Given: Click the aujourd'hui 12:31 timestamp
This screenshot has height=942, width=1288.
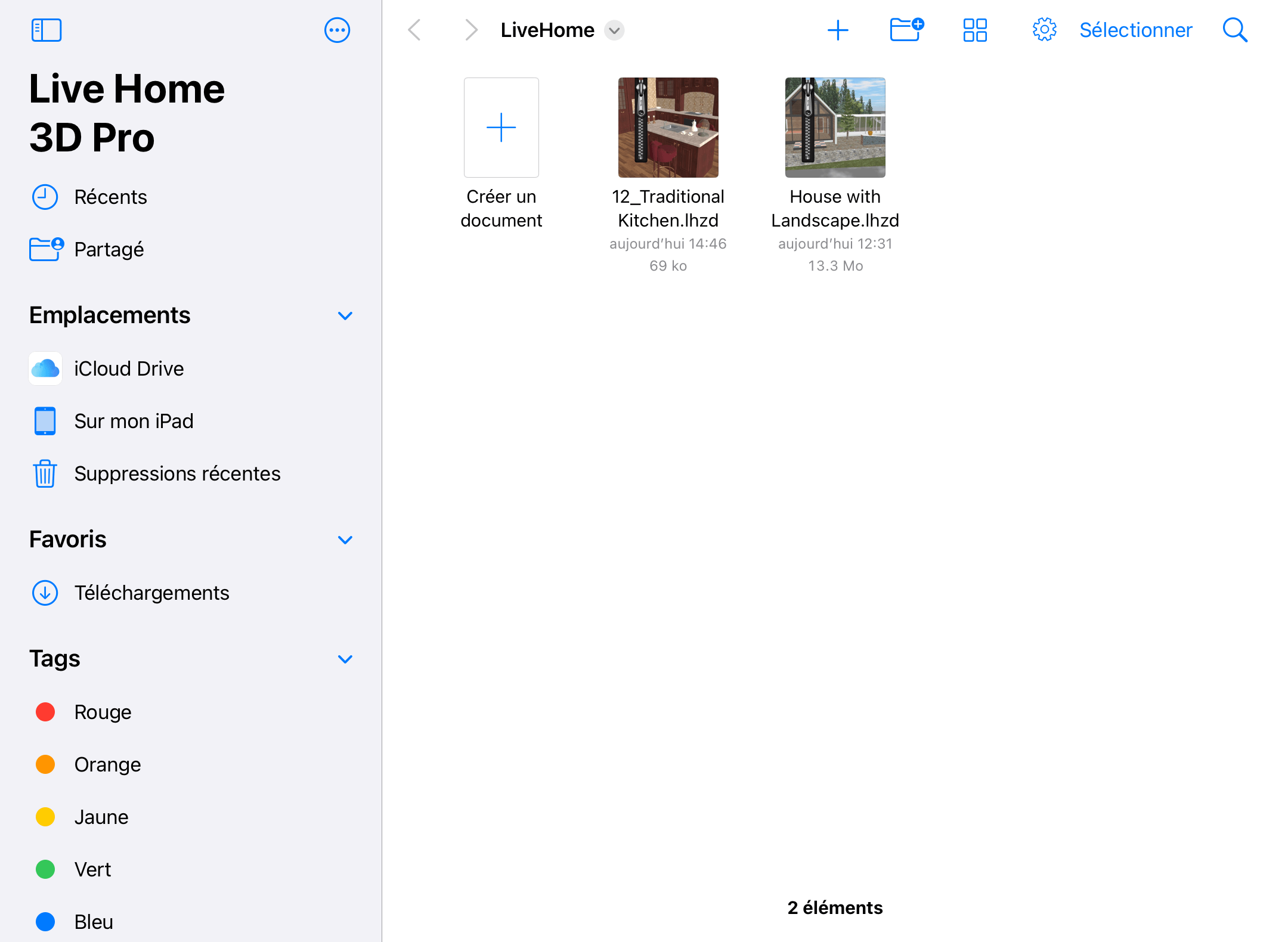Looking at the screenshot, I should pyautogui.click(x=835, y=244).
